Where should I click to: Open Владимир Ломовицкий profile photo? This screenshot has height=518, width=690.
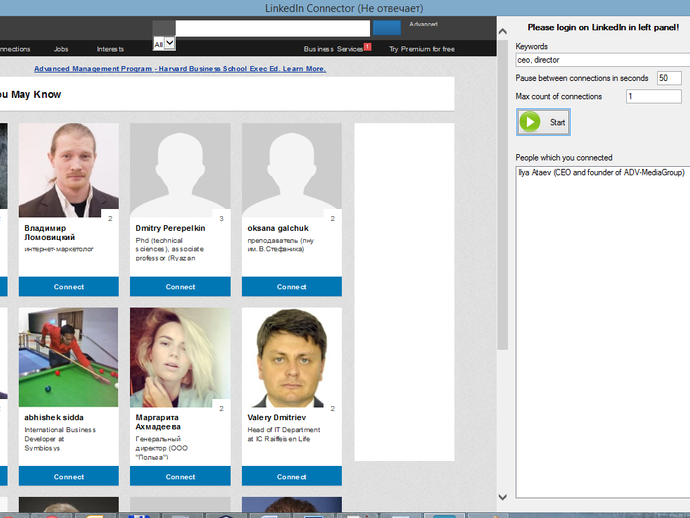pos(69,170)
